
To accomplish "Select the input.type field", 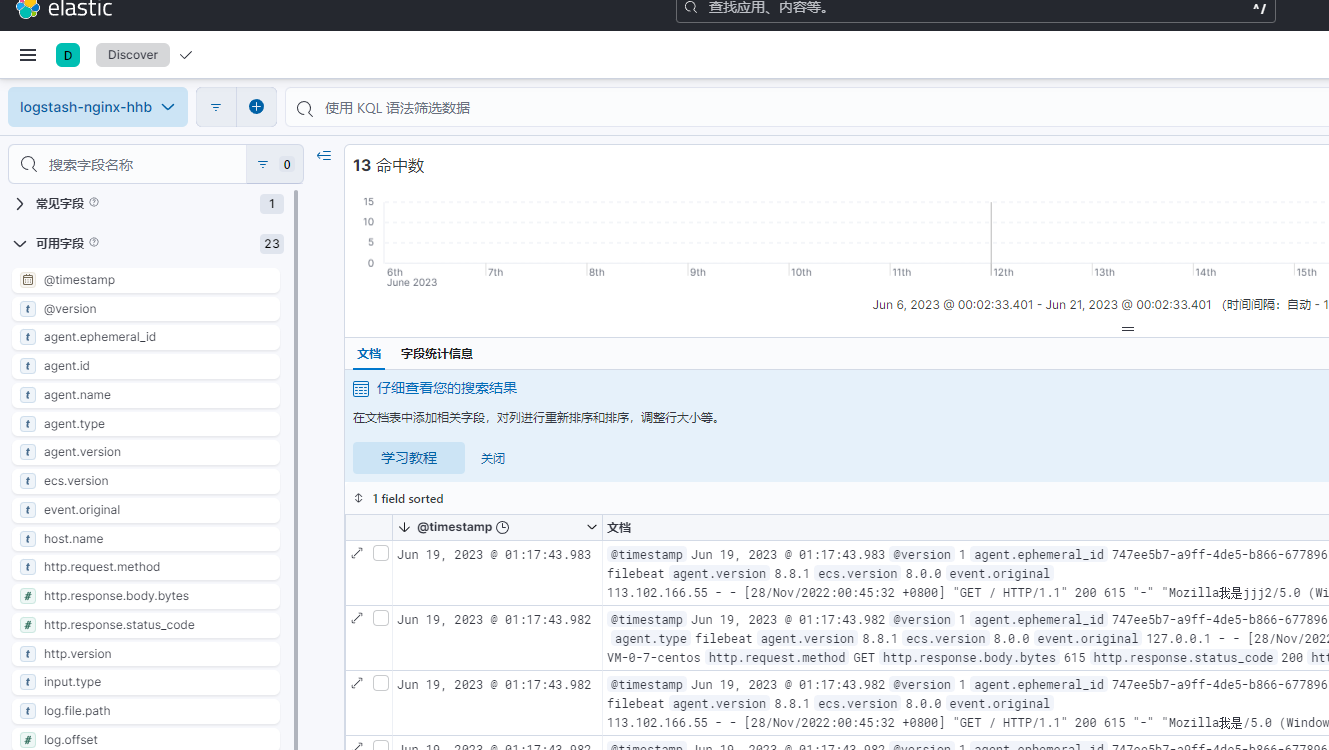I will click(146, 682).
